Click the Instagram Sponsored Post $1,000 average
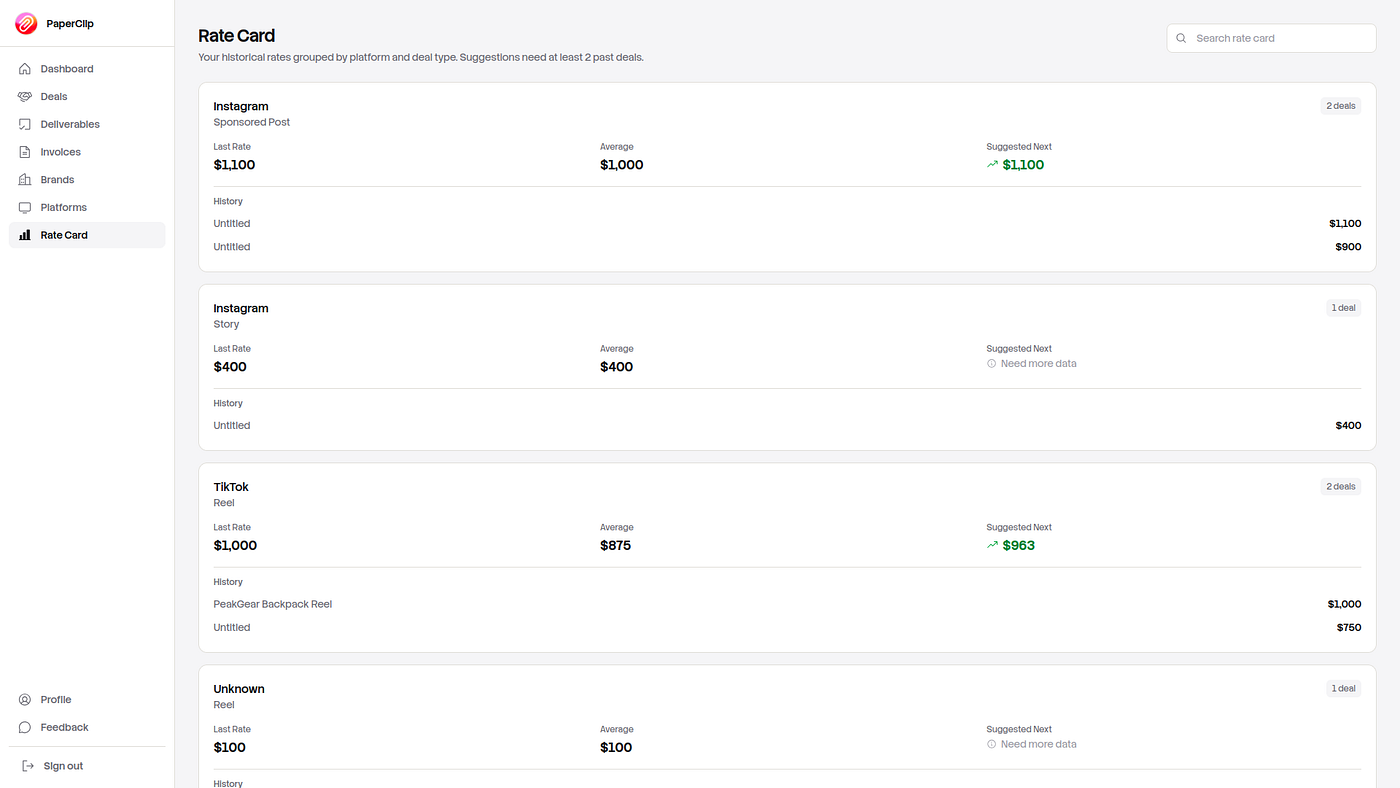1400x788 pixels. (622, 165)
